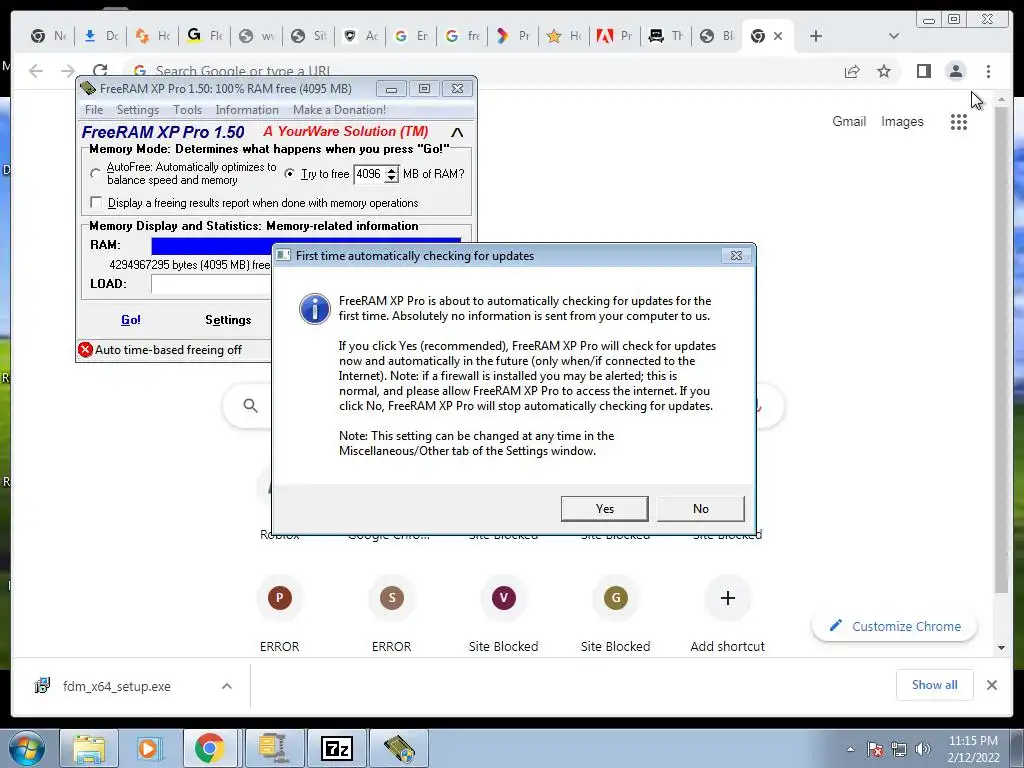Screen dimensions: 1024x768
Task: Select the AutoFree radio option
Action: [95, 174]
